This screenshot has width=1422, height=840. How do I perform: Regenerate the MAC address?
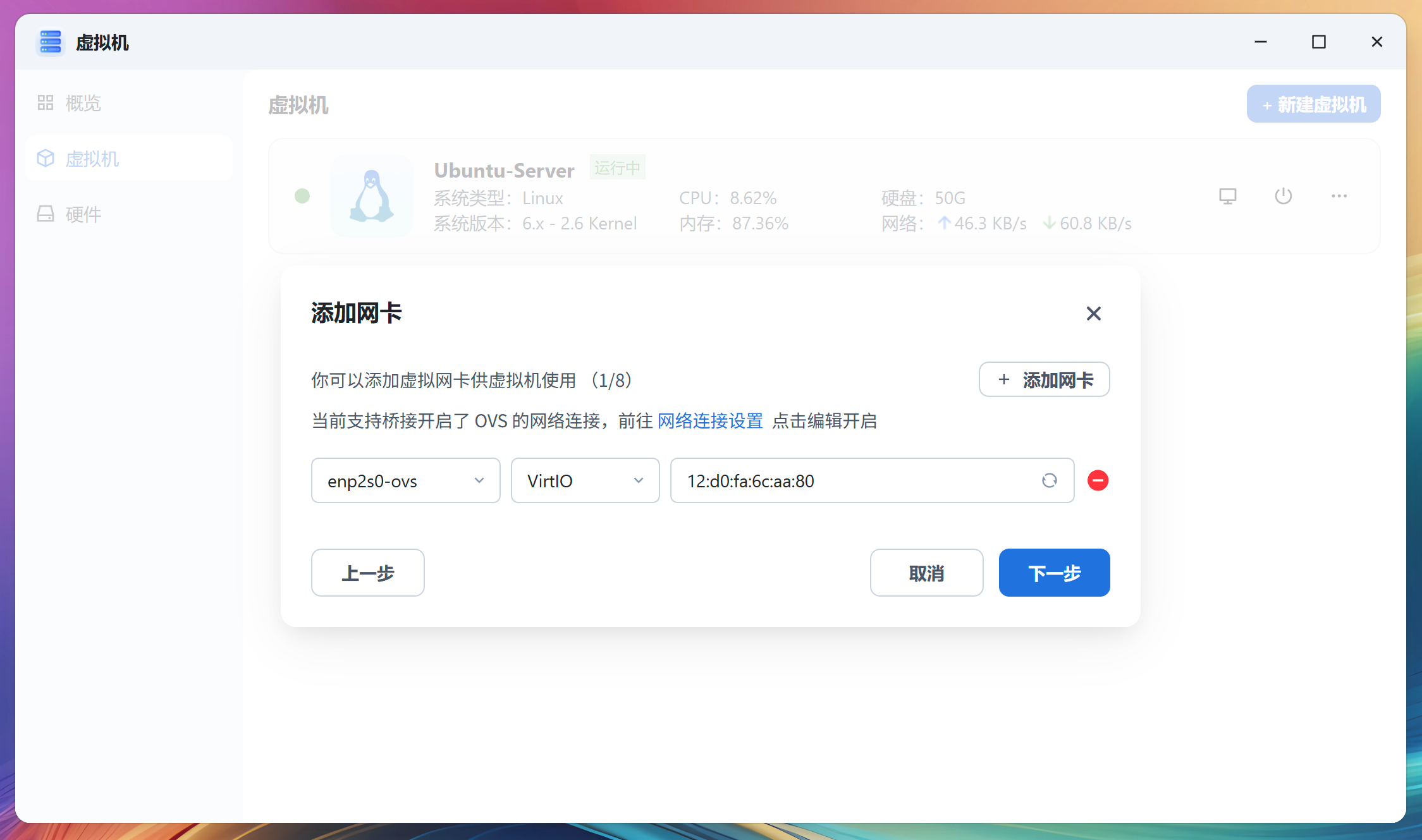pyautogui.click(x=1050, y=480)
